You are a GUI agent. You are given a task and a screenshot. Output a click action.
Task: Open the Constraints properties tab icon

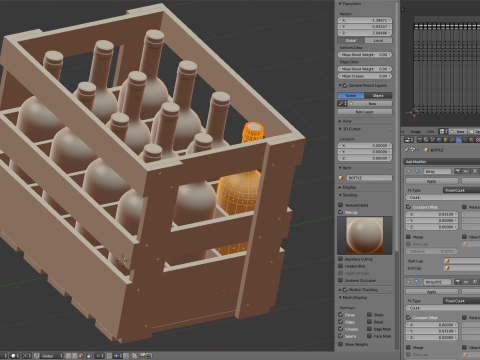pos(452,140)
